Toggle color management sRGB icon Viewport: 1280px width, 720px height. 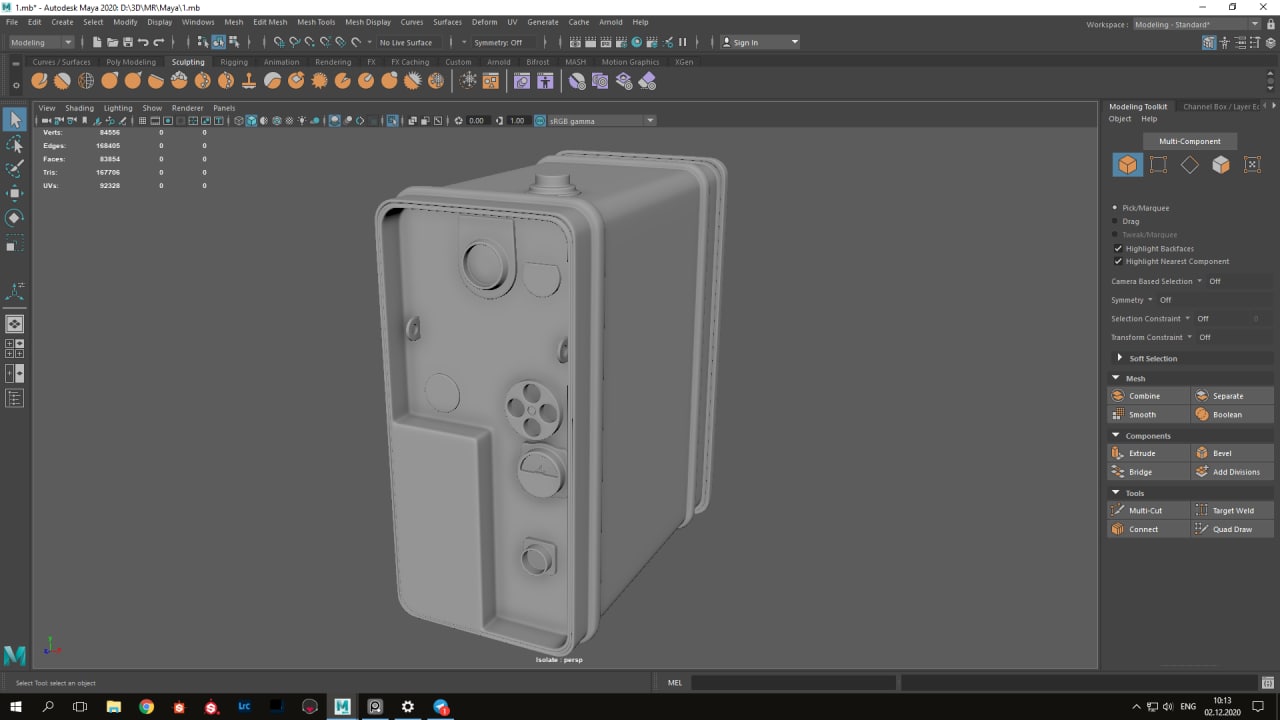click(541, 121)
